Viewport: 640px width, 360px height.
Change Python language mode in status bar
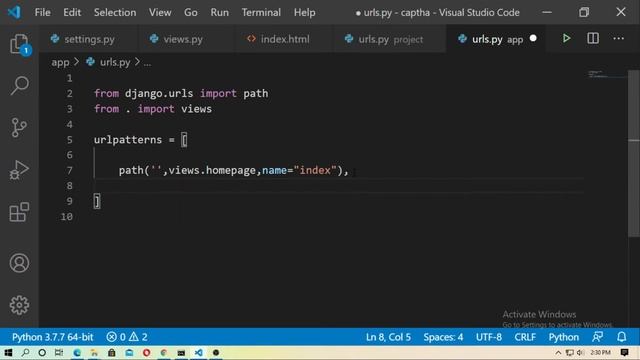pyautogui.click(x=563, y=337)
